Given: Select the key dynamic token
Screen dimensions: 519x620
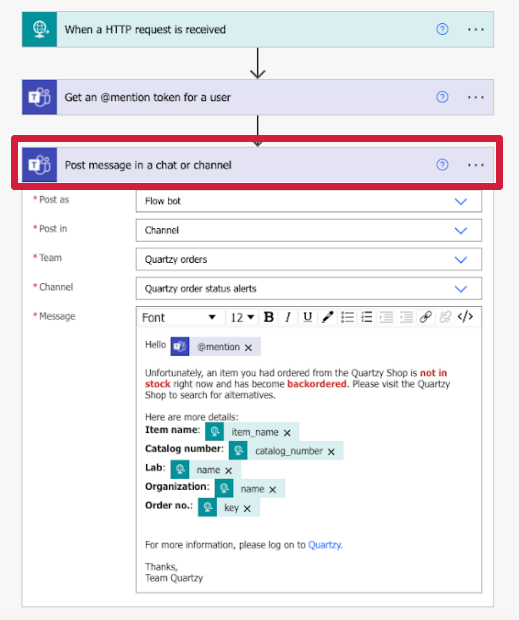Looking at the screenshot, I should [229, 507].
